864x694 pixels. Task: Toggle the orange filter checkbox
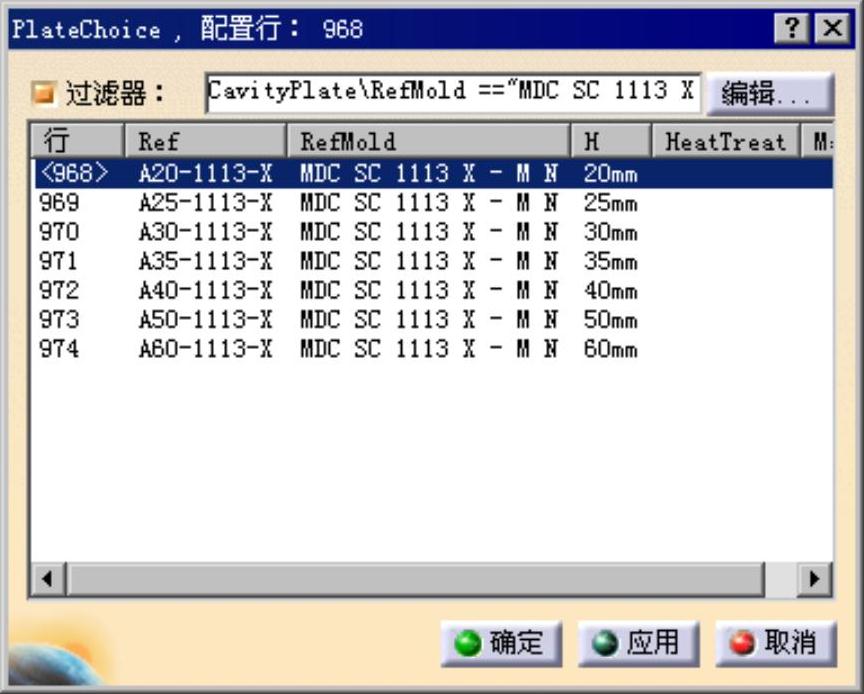(x=44, y=93)
